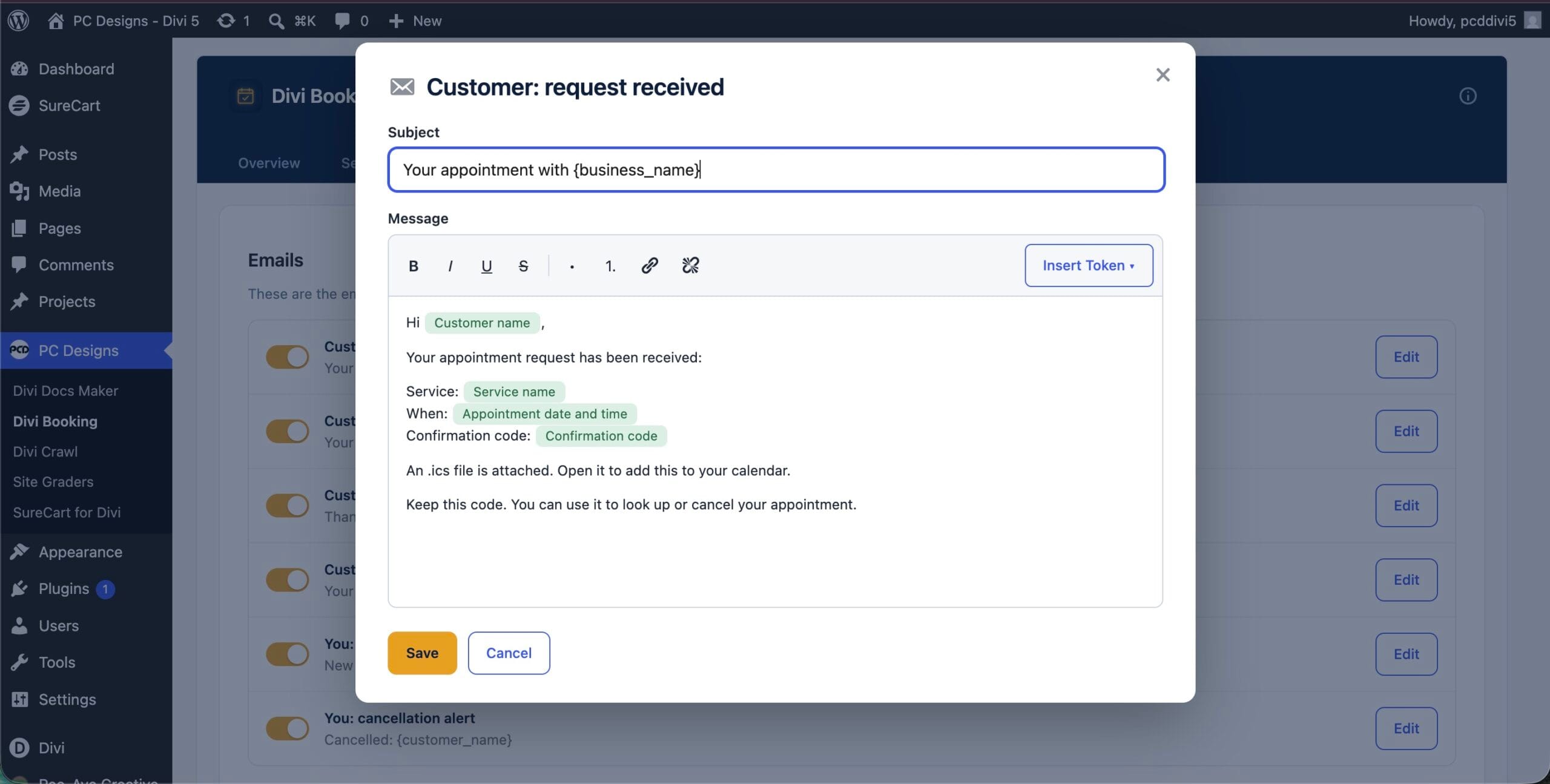Edit the fourth email in the list
Image resolution: width=1550 pixels, height=784 pixels.
[x=1406, y=579]
